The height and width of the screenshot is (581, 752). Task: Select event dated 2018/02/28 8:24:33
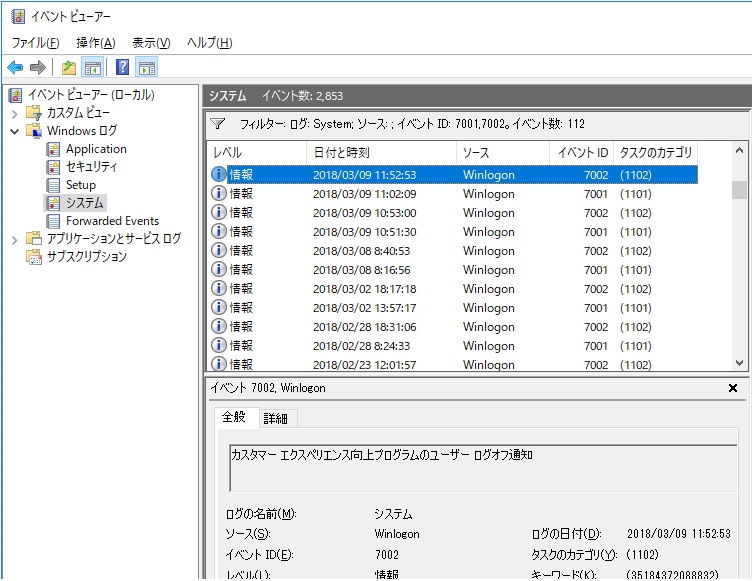[x=454, y=345]
